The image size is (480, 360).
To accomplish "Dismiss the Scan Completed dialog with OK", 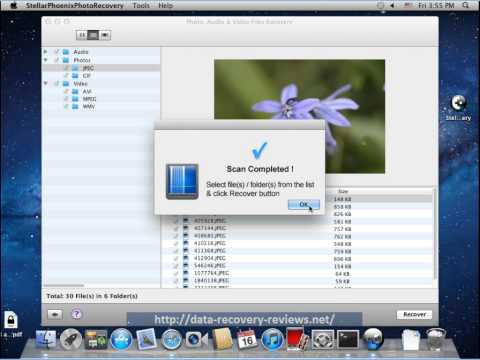I will [304, 204].
